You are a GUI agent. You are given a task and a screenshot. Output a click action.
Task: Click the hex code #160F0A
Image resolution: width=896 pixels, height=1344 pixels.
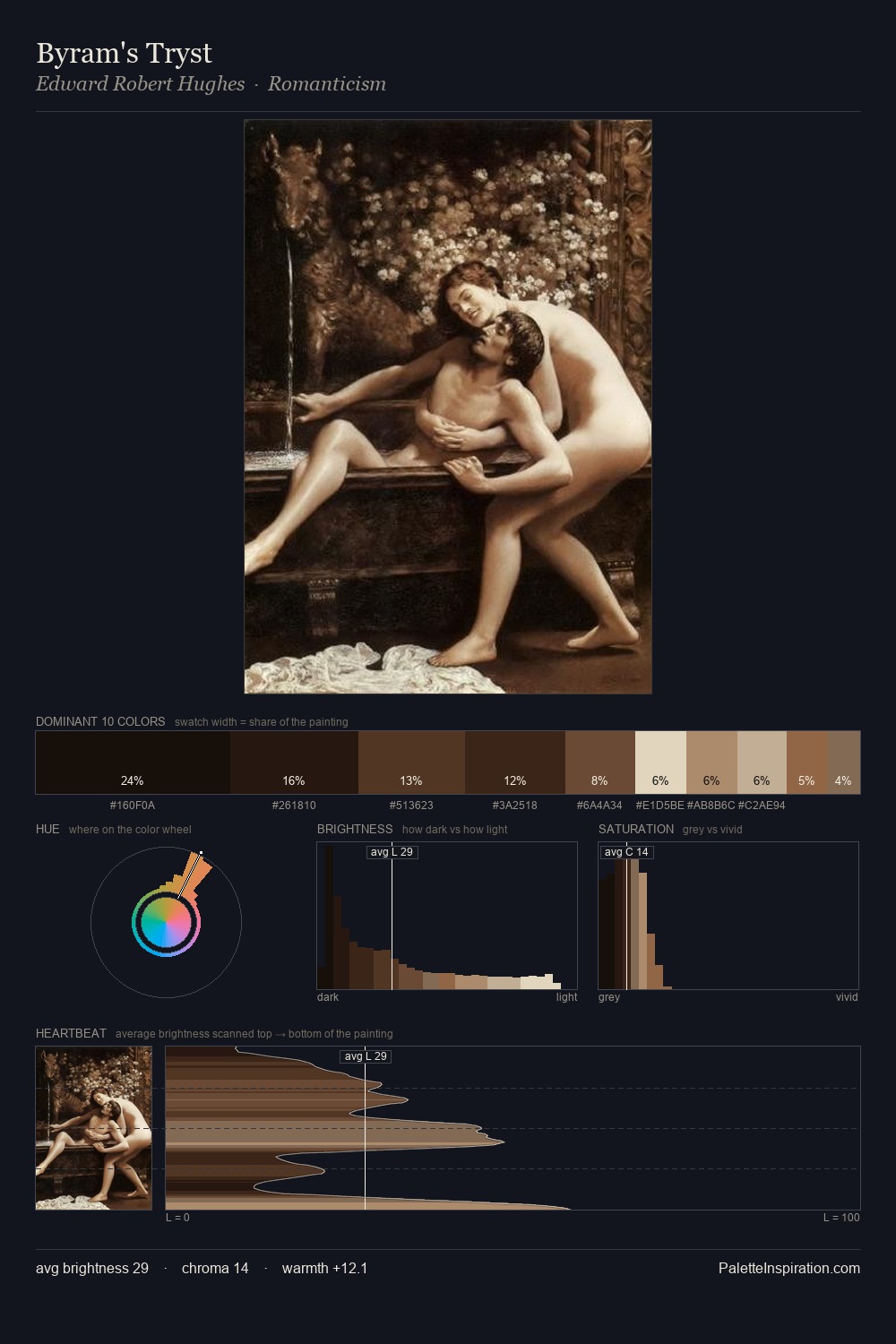(133, 806)
